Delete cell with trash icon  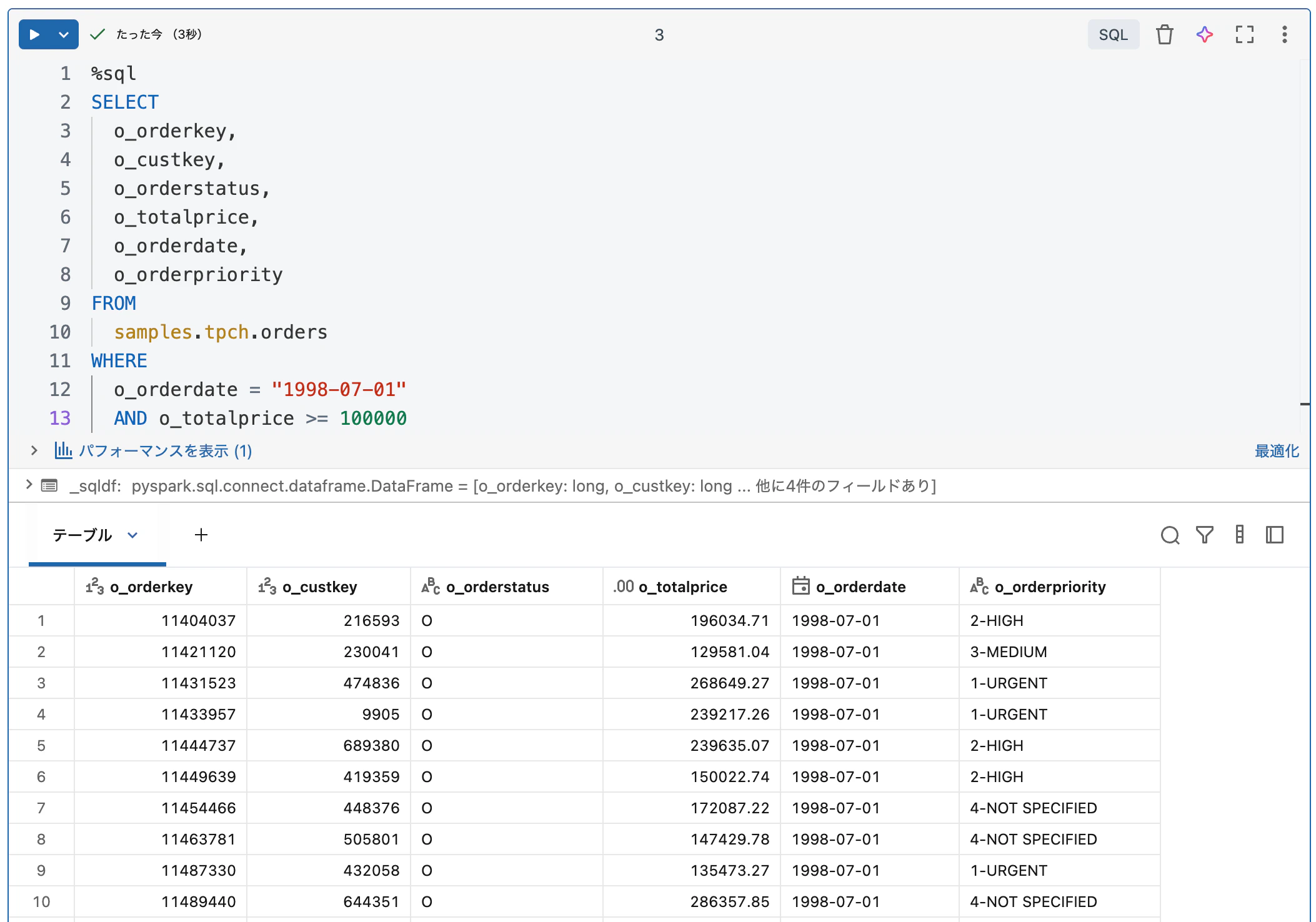(1164, 34)
